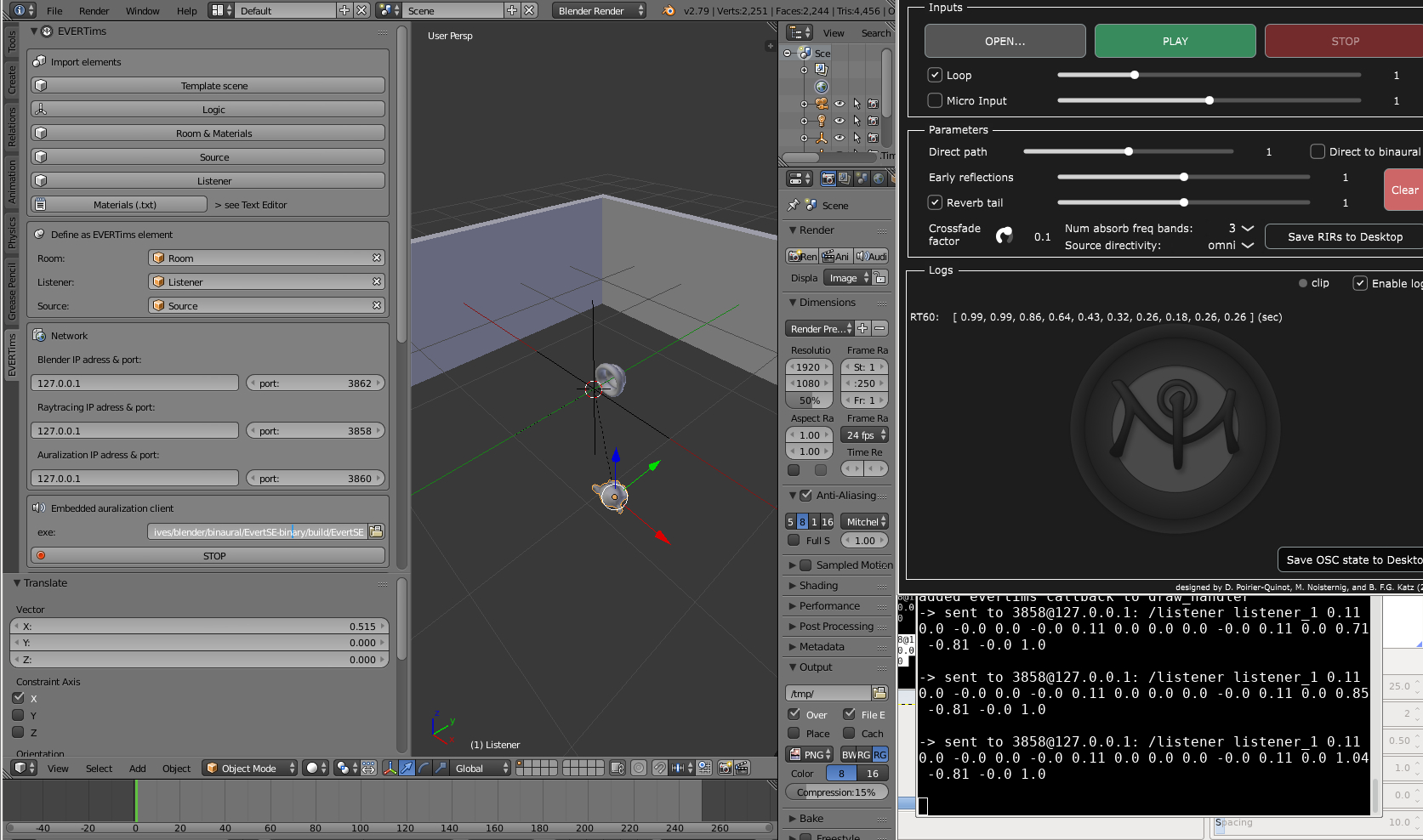Click the red STOP button in Inputs
This screenshot has width=1423, height=840.
(1344, 41)
